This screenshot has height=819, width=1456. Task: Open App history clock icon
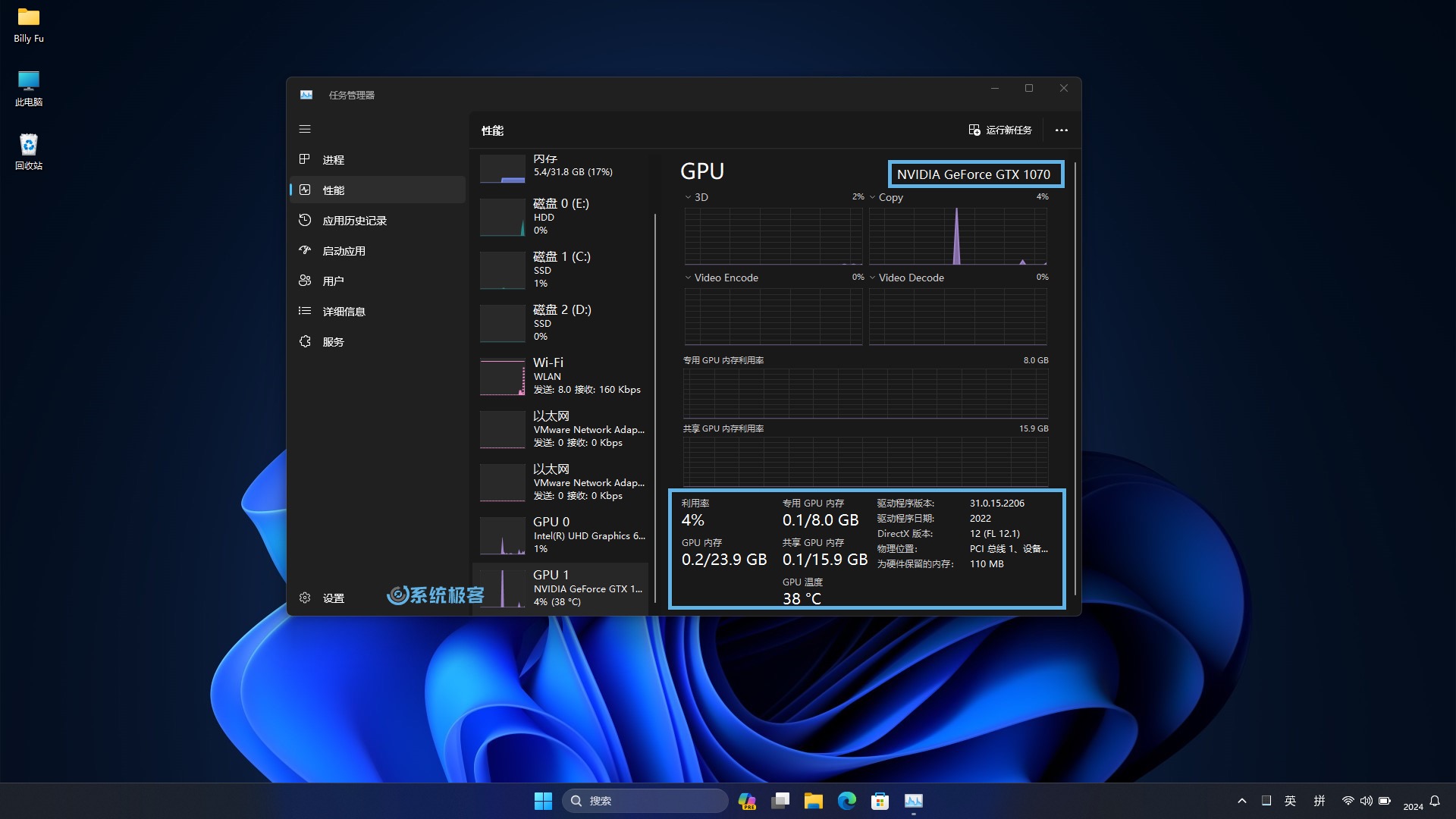305,220
